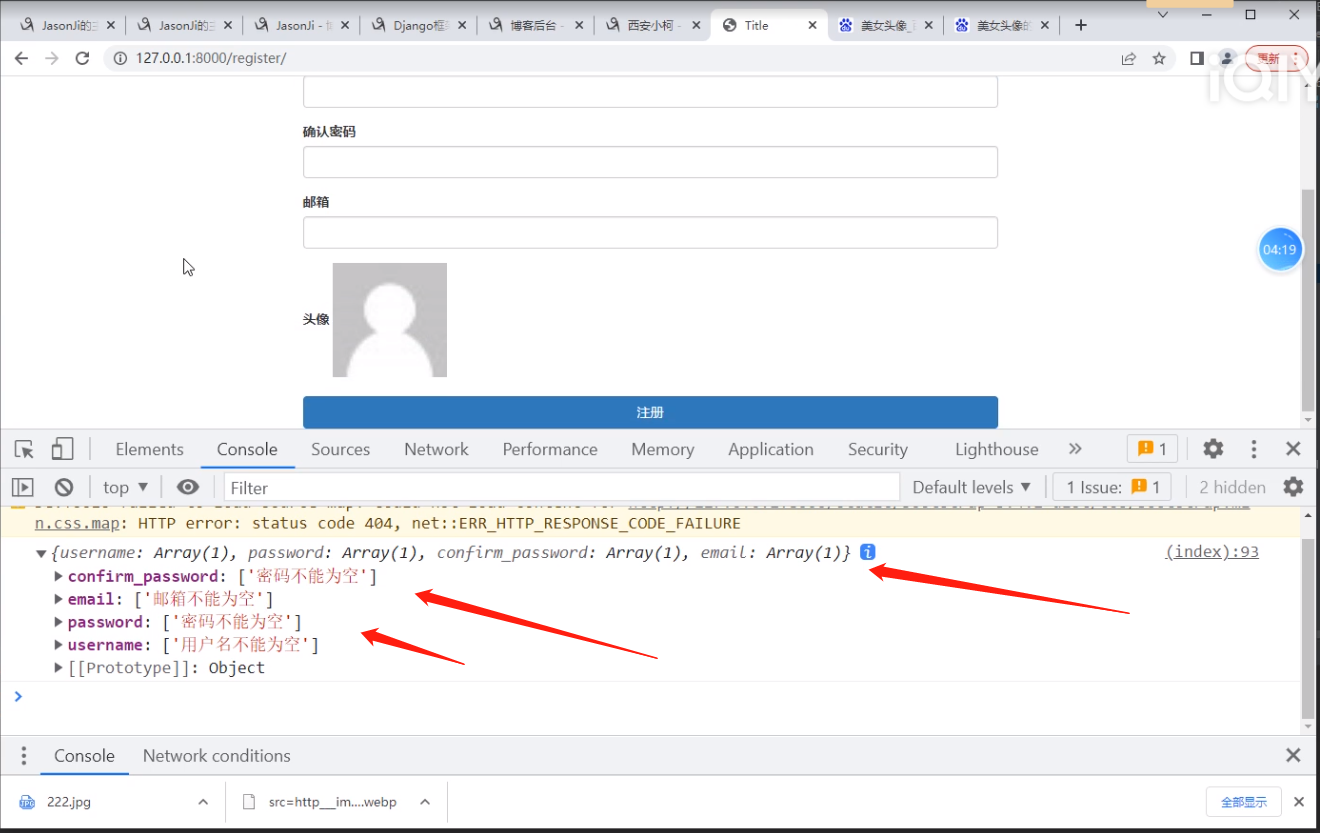
Task: Switch to the Elements tab
Action: [x=150, y=449]
